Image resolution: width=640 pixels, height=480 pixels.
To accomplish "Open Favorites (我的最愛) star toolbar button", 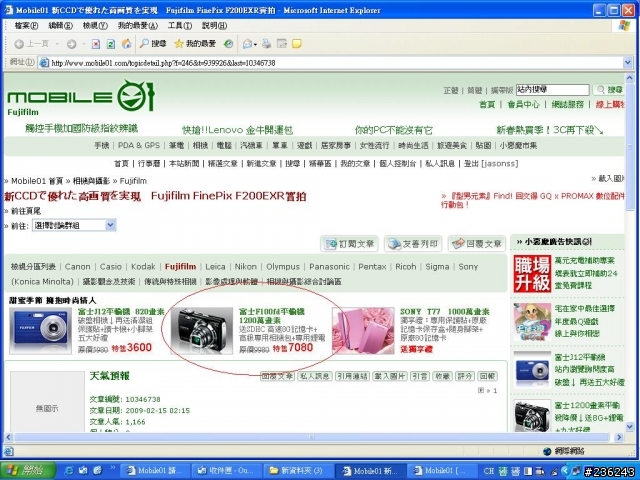I will [195, 44].
